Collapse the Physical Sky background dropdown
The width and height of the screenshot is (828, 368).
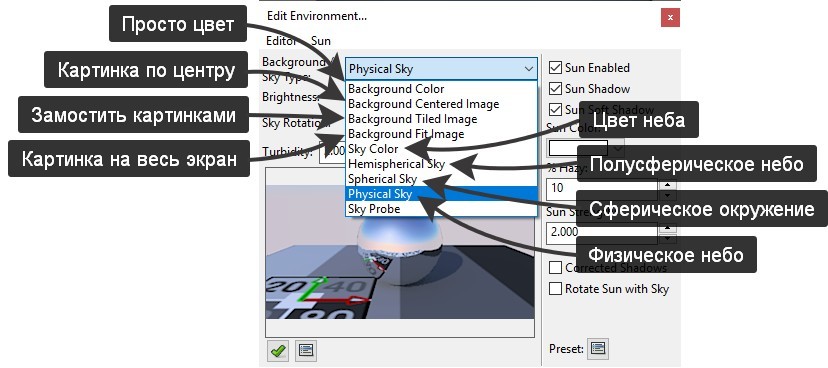441,69
